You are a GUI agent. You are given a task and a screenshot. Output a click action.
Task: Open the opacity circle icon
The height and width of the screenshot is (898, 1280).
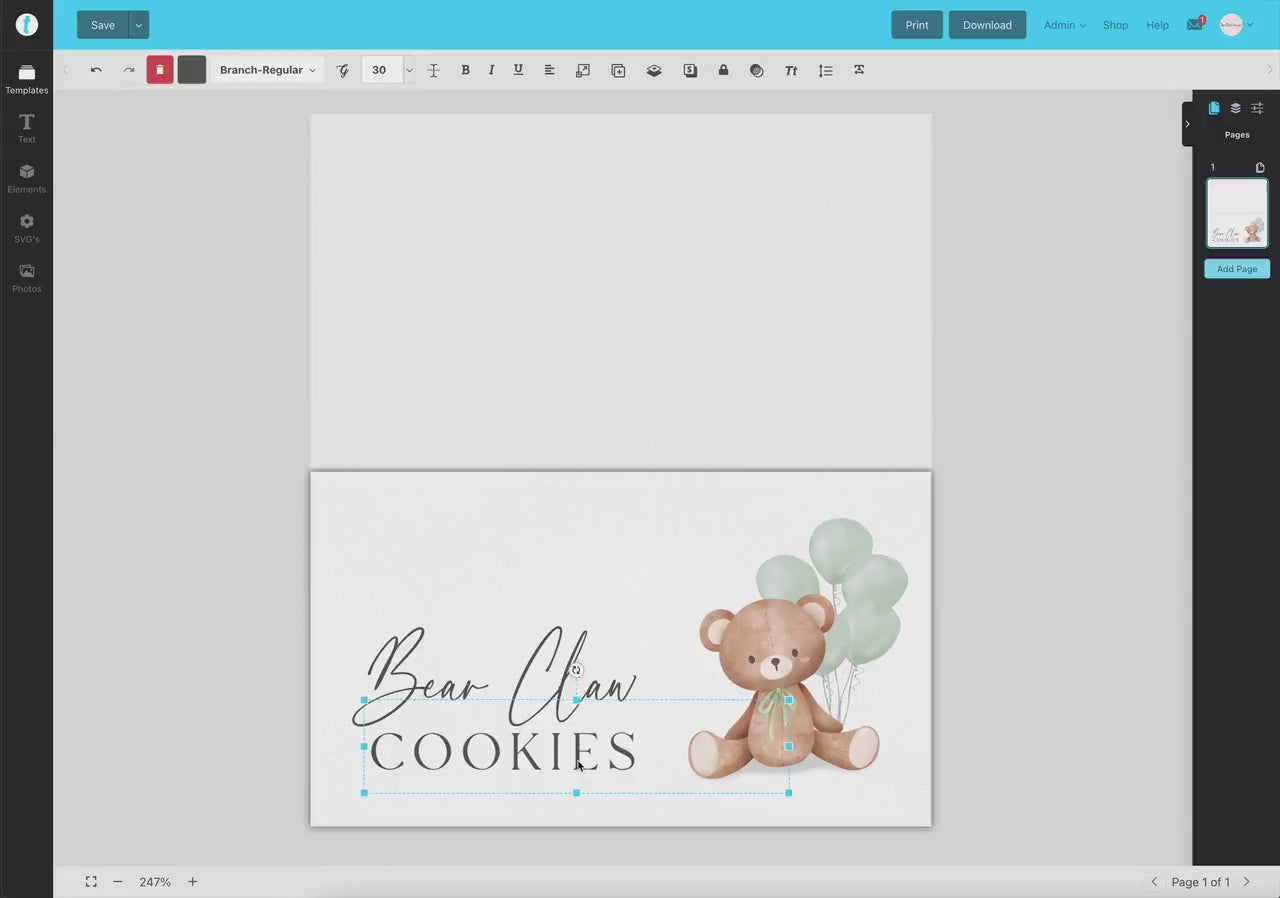pyautogui.click(x=757, y=70)
